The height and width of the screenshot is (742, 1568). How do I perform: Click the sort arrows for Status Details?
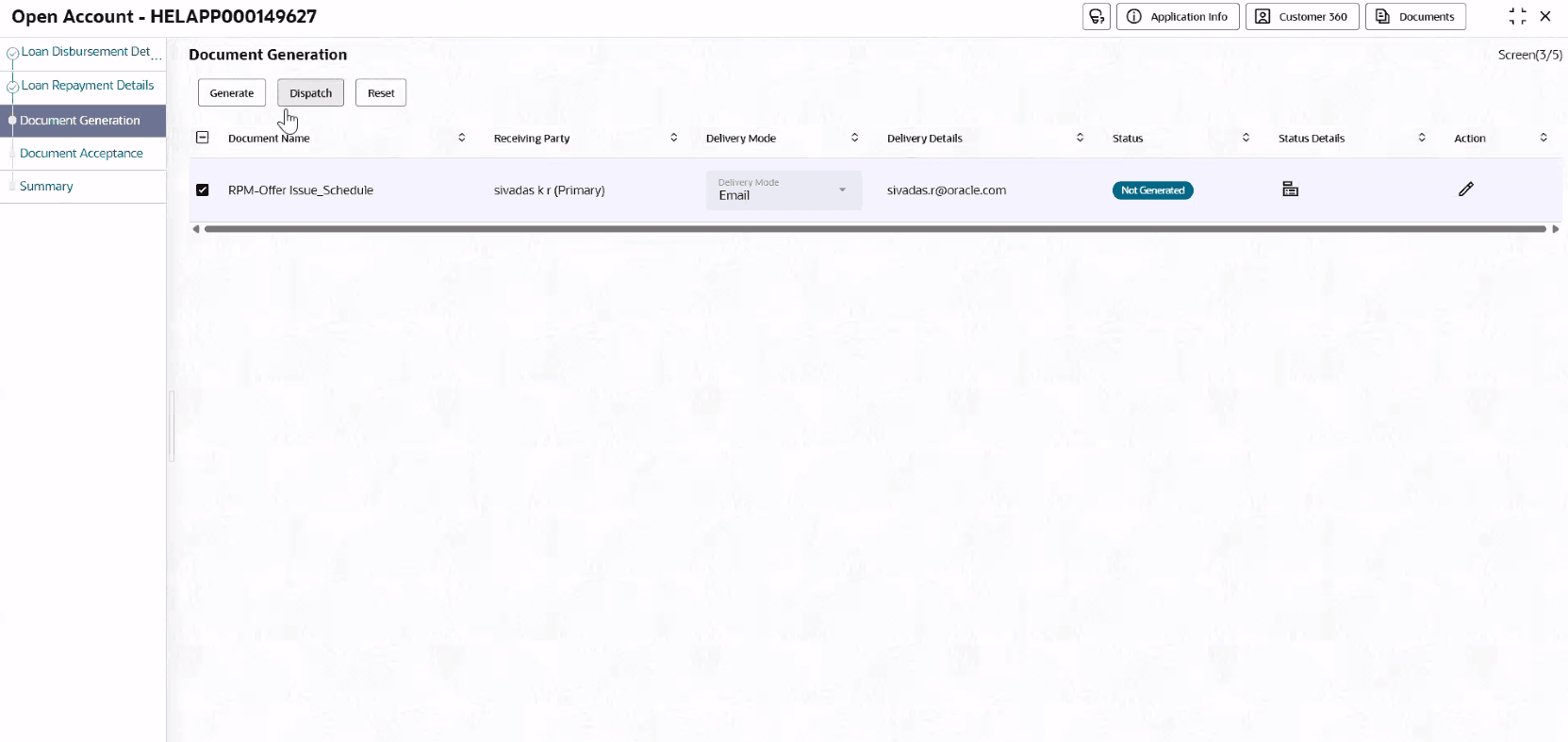pyautogui.click(x=1422, y=138)
